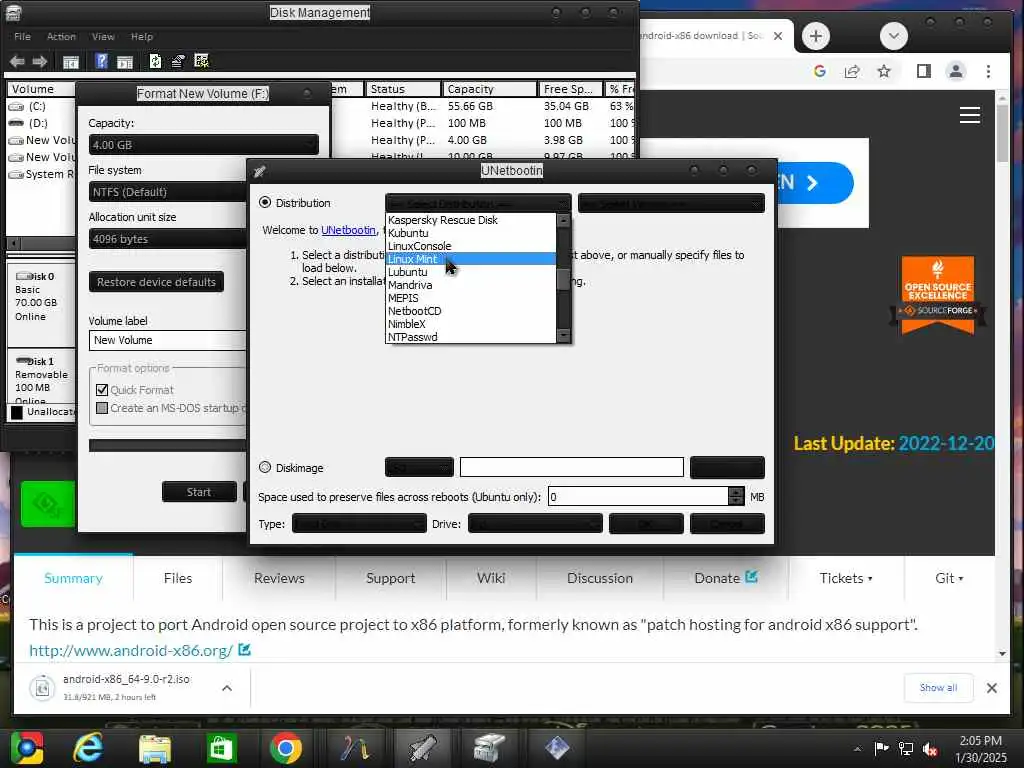Click the Refresh icon in Disk Management toolbar
1024x768 pixels.
[x=155, y=61]
